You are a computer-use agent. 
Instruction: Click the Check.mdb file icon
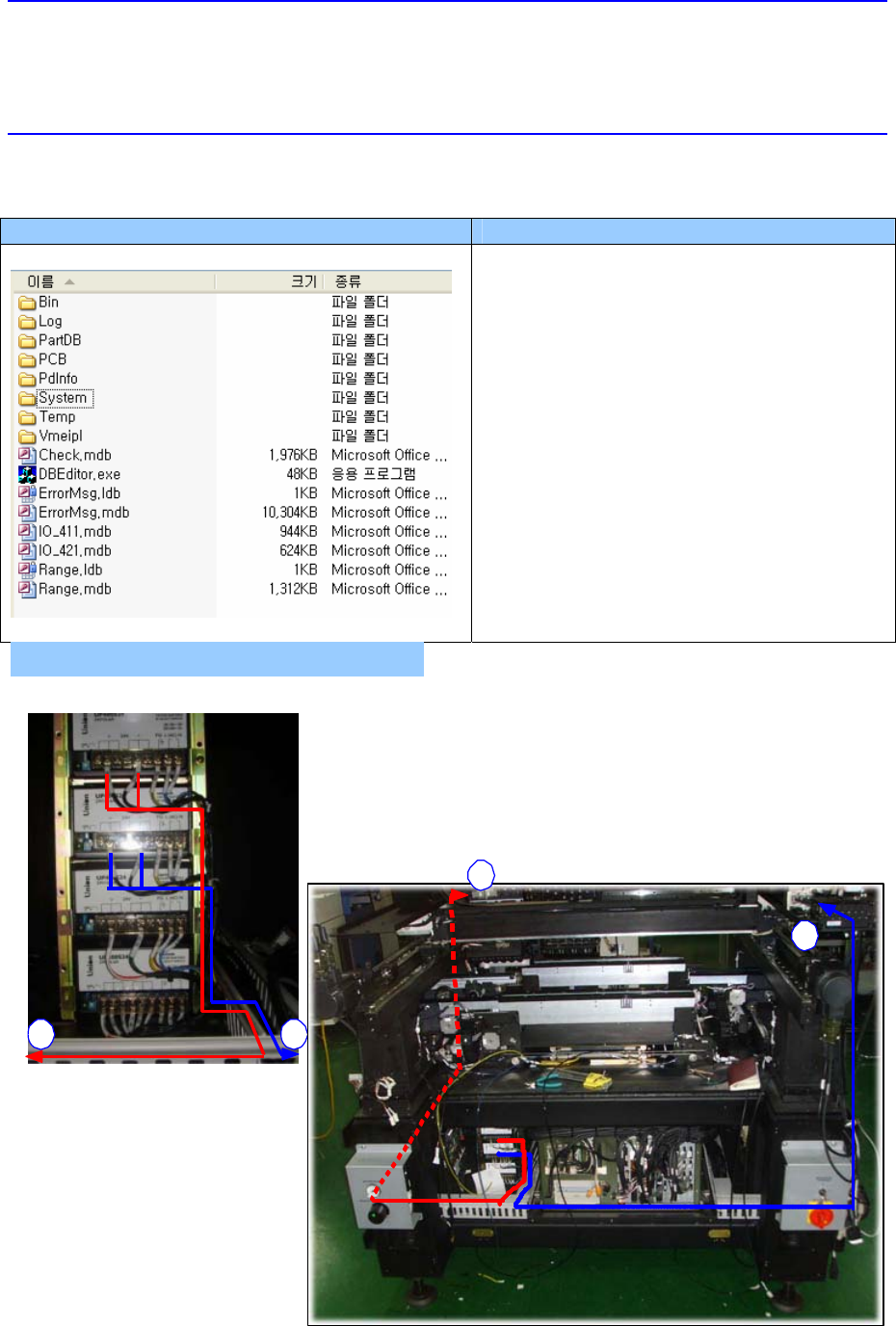pyautogui.click(x=27, y=455)
